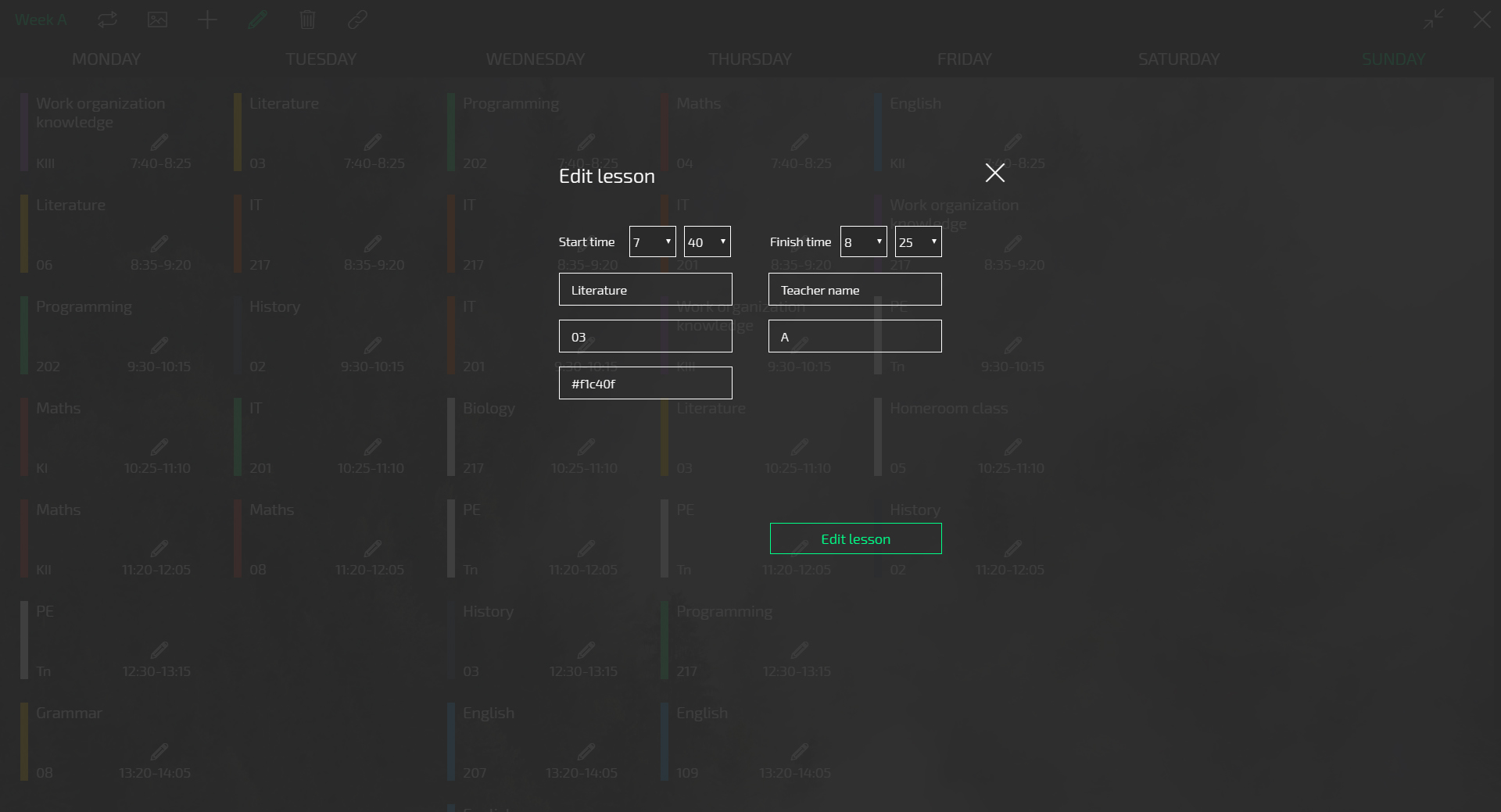Edit Friday History 11:20-12:05 pencil icon
Viewport: 1501px width, 812px height.
(1013, 549)
